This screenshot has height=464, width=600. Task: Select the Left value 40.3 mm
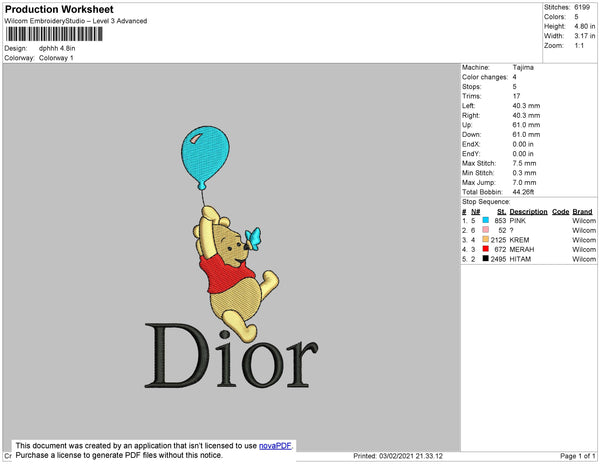coord(526,106)
